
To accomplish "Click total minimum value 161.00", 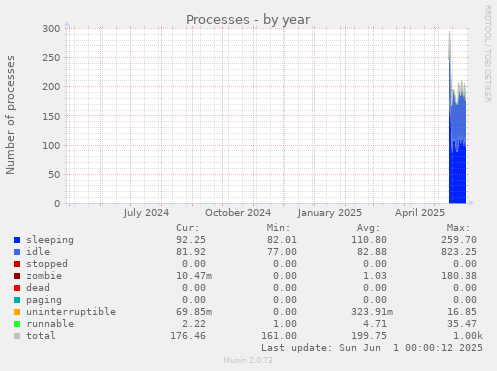I will point(279,336).
